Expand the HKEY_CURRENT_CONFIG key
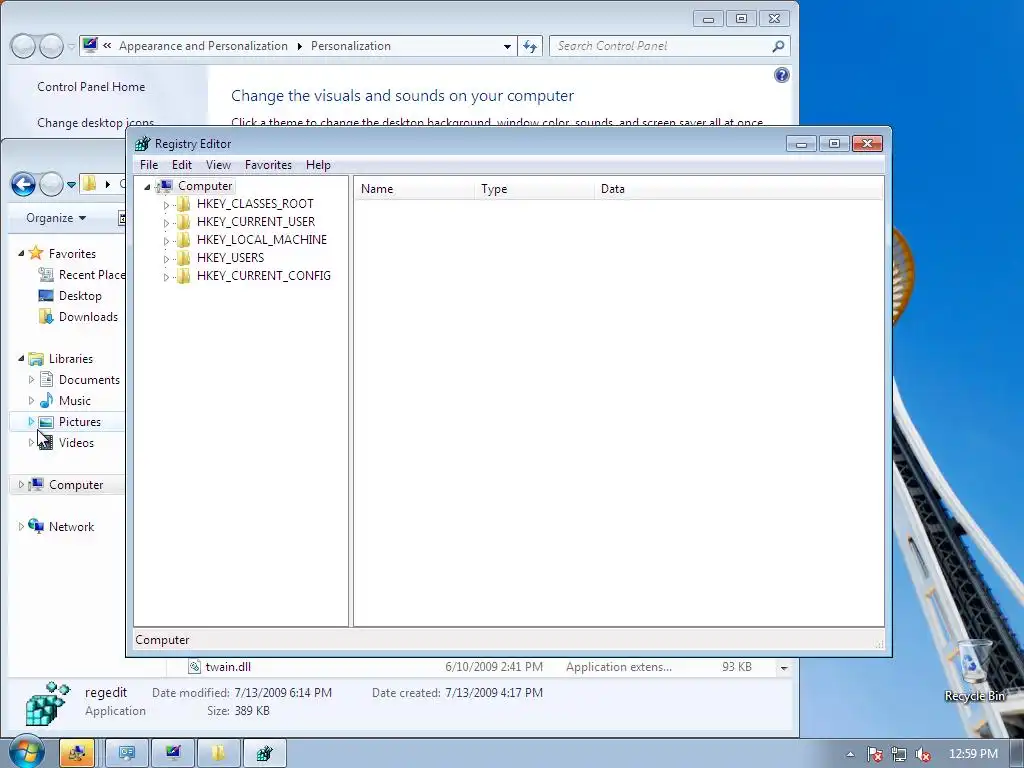Screen dimensions: 1024x768 click(166, 276)
